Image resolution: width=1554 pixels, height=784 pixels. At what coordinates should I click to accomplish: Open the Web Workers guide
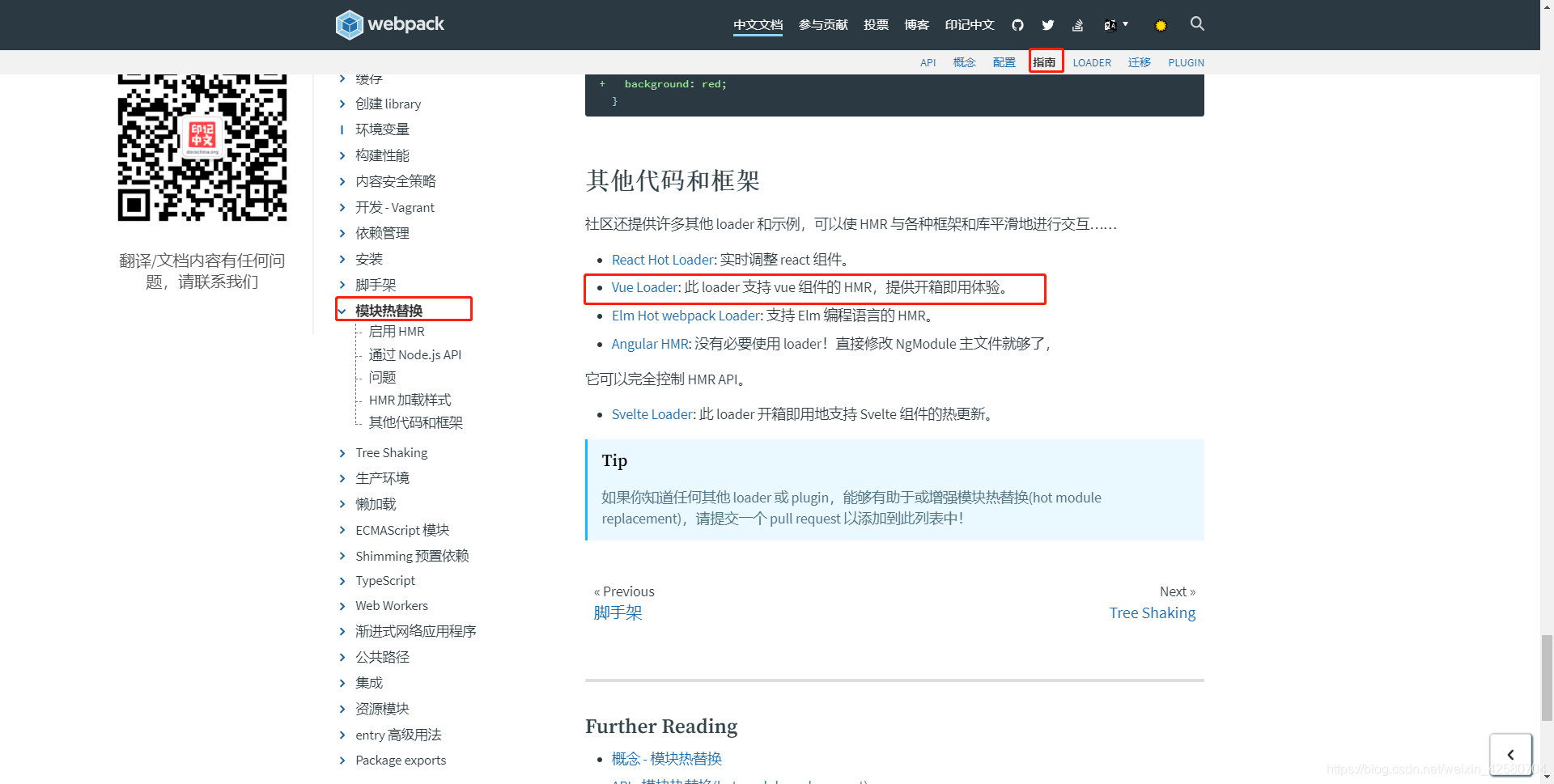[x=392, y=606]
